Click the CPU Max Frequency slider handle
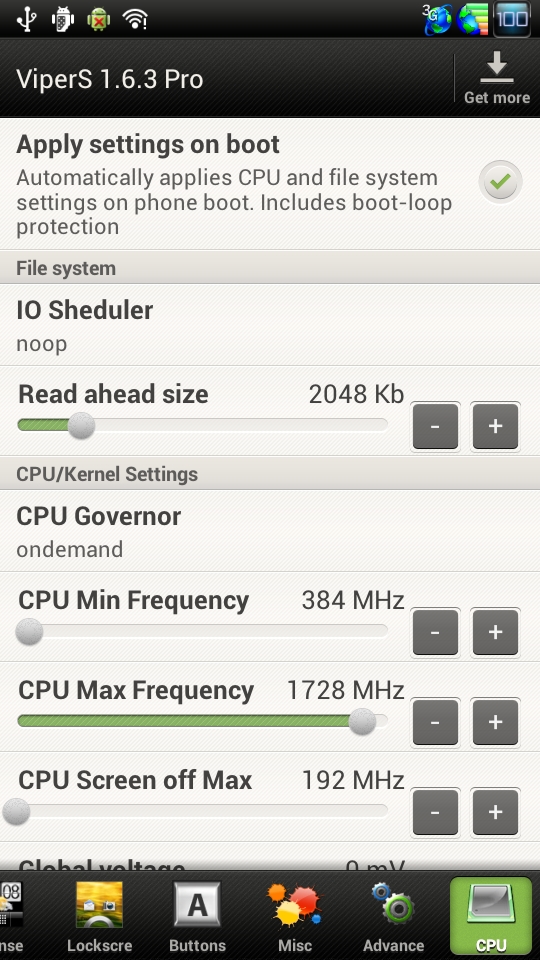Image resolution: width=540 pixels, height=960 pixels. coord(362,721)
